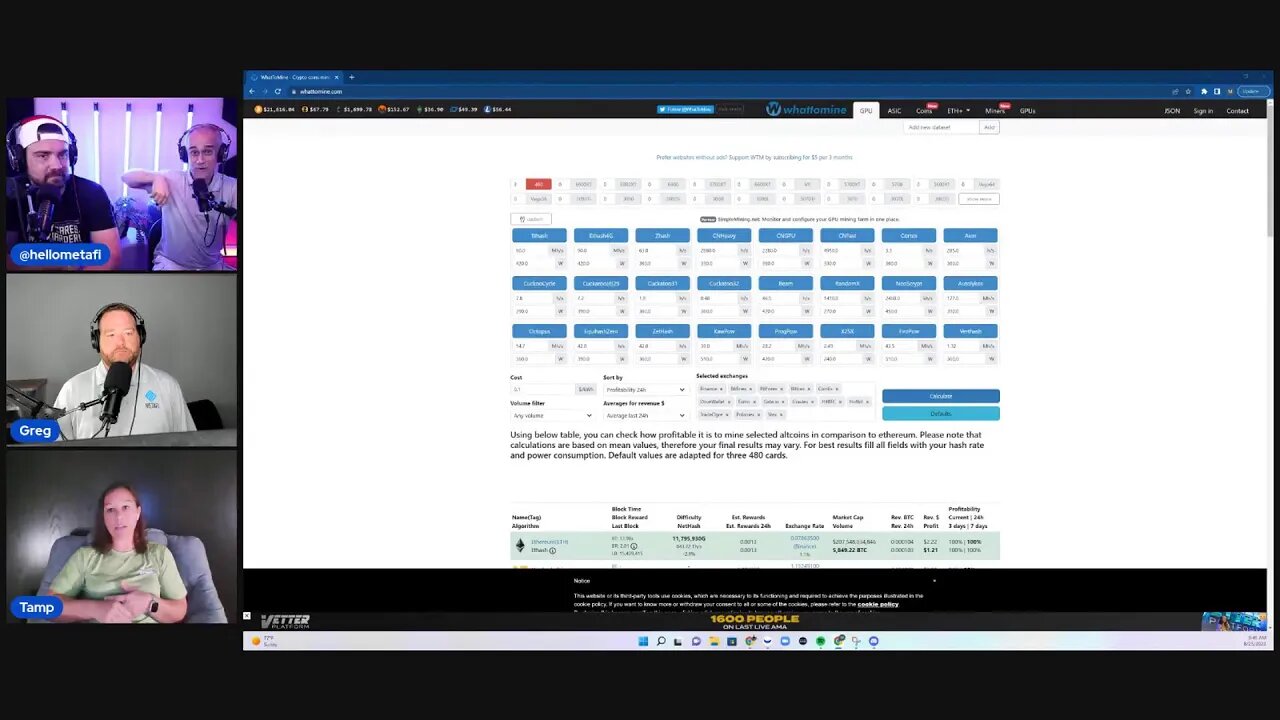Toggle the Ethash algorithm button

539,236
